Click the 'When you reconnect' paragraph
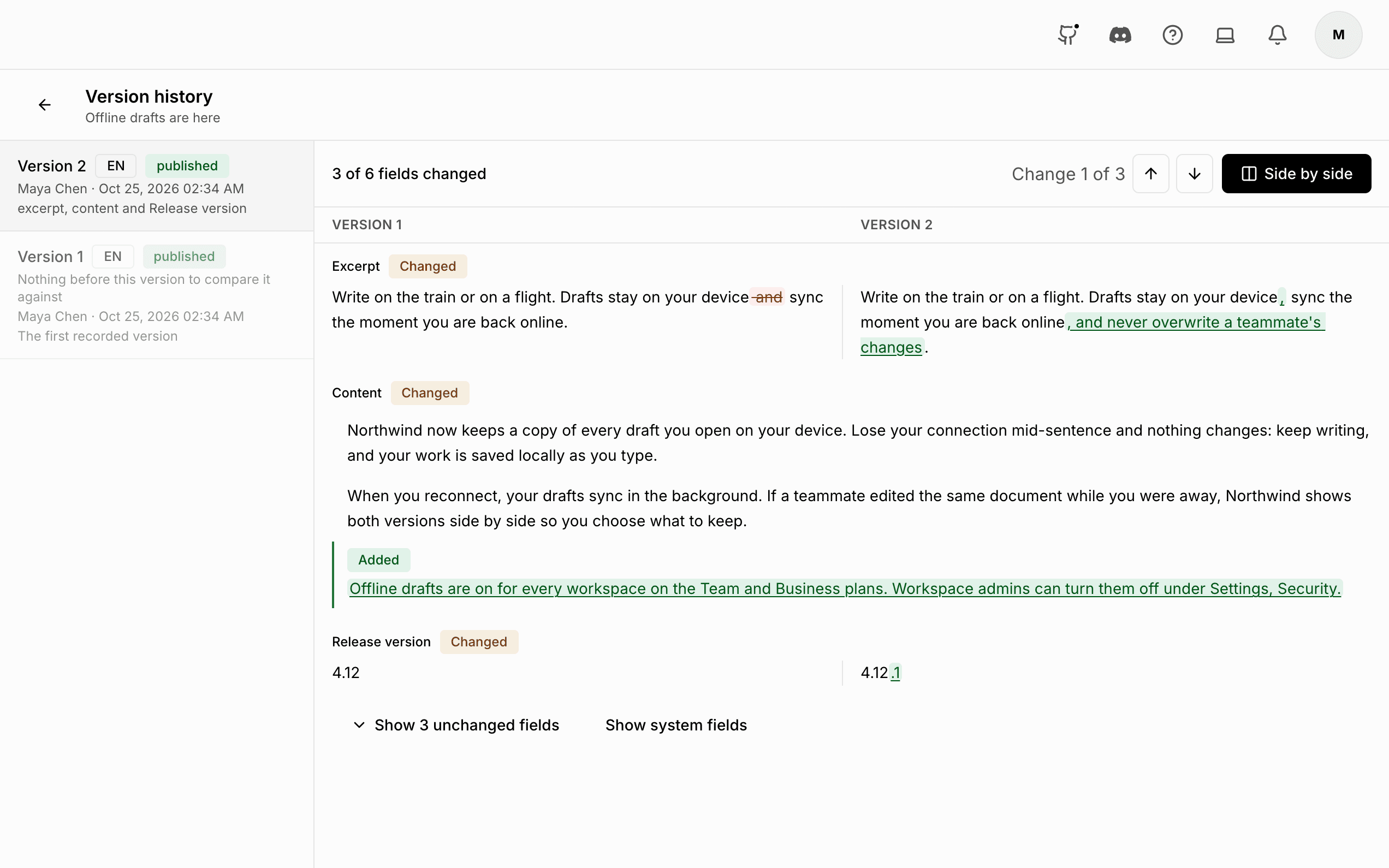The width and height of the screenshot is (1389, 868). coord(850,508)
